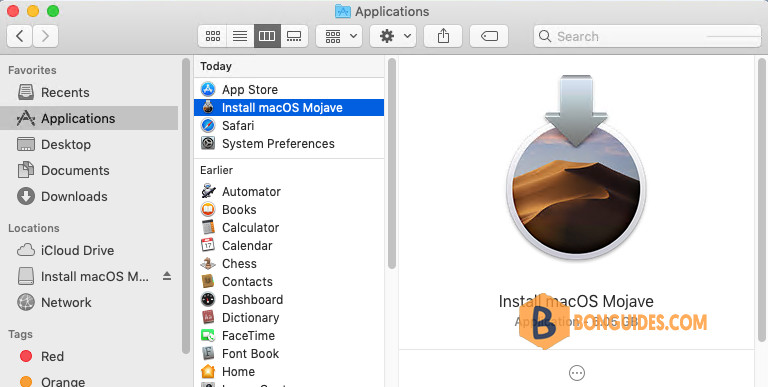
Task: Open Downloads in the sidebar
Action: [x=89, y=196]
